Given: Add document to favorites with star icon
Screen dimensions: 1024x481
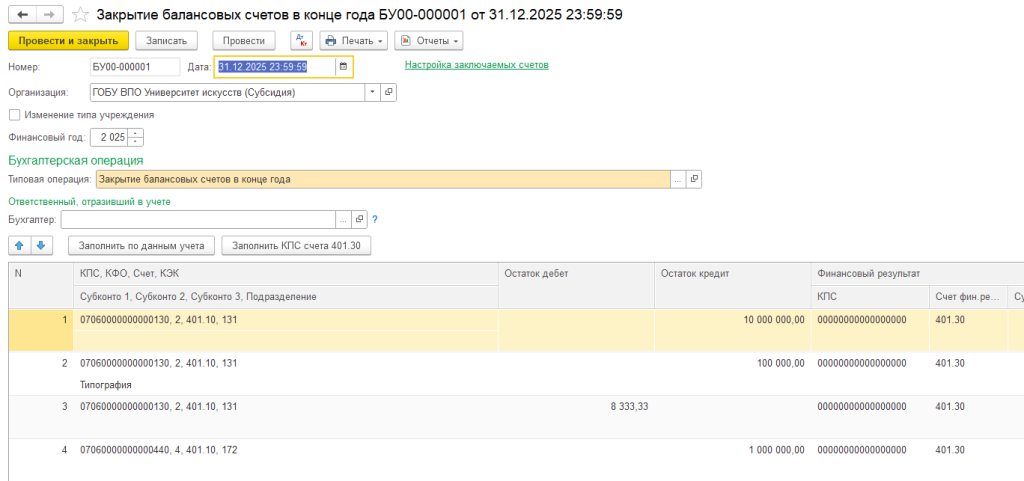Looking at the screenshot, I should 81,15.
